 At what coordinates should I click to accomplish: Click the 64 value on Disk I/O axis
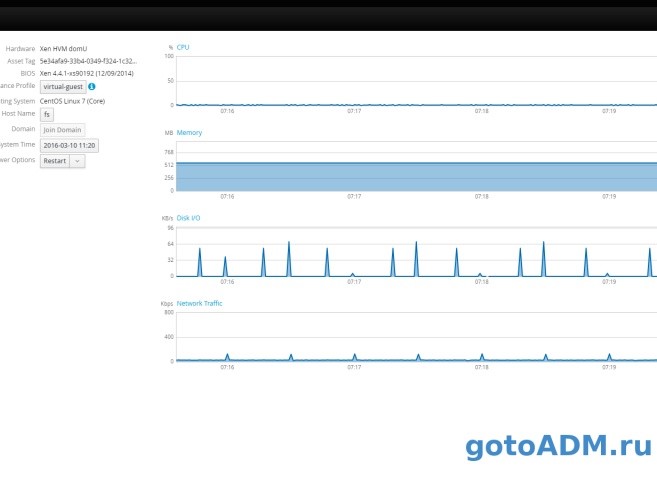pyautogui.click(x=171, y=244)
